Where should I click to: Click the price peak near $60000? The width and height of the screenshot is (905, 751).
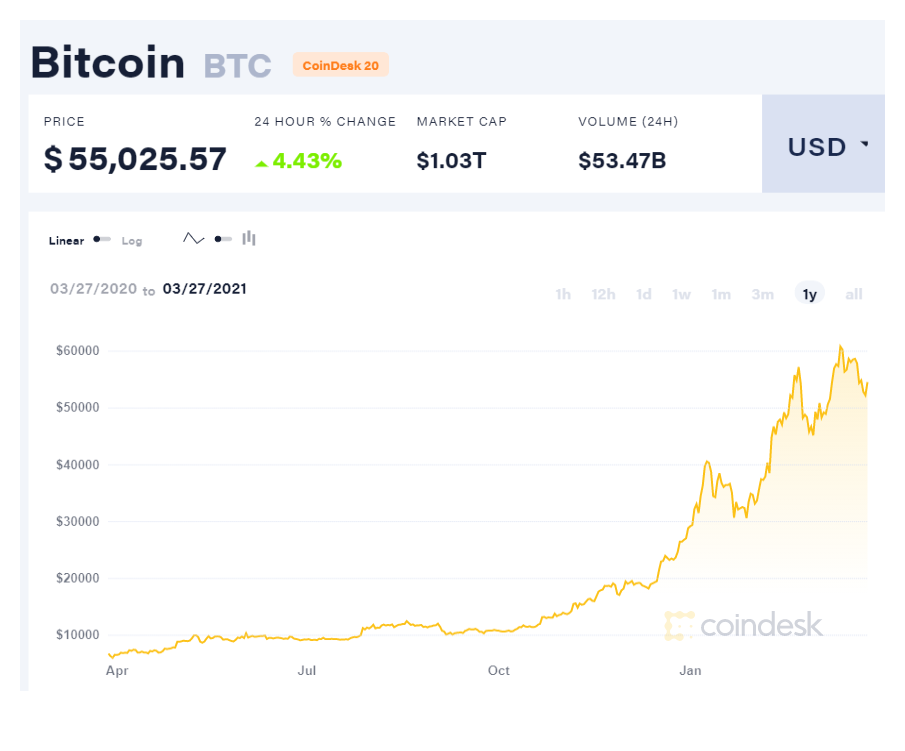coord(840,348)
